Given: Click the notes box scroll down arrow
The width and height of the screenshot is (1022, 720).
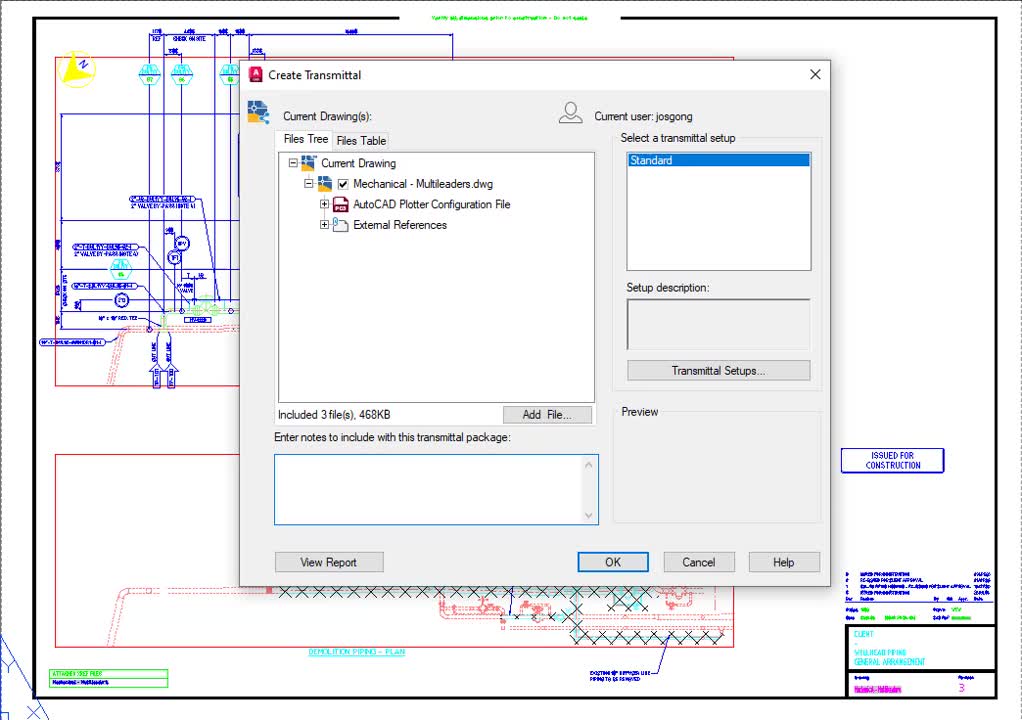Looking at the screenshot, I should pyautogui.click(x=589, y=515).
